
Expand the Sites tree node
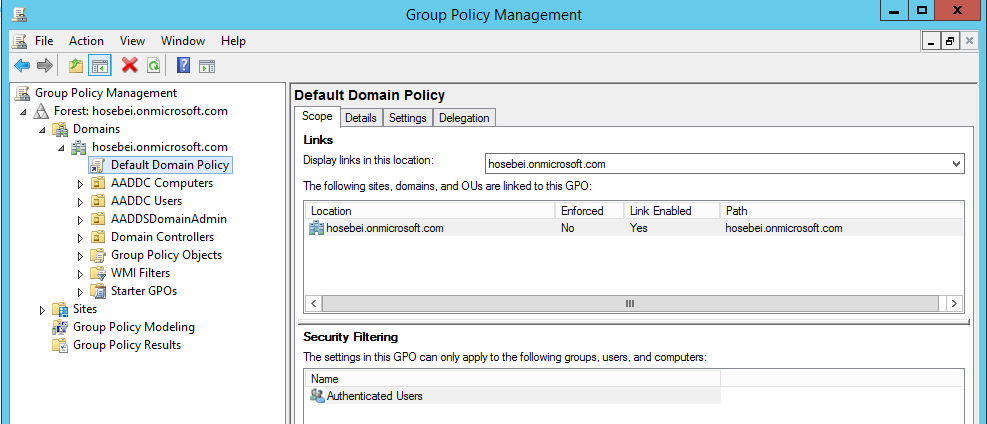click(42, 310)
